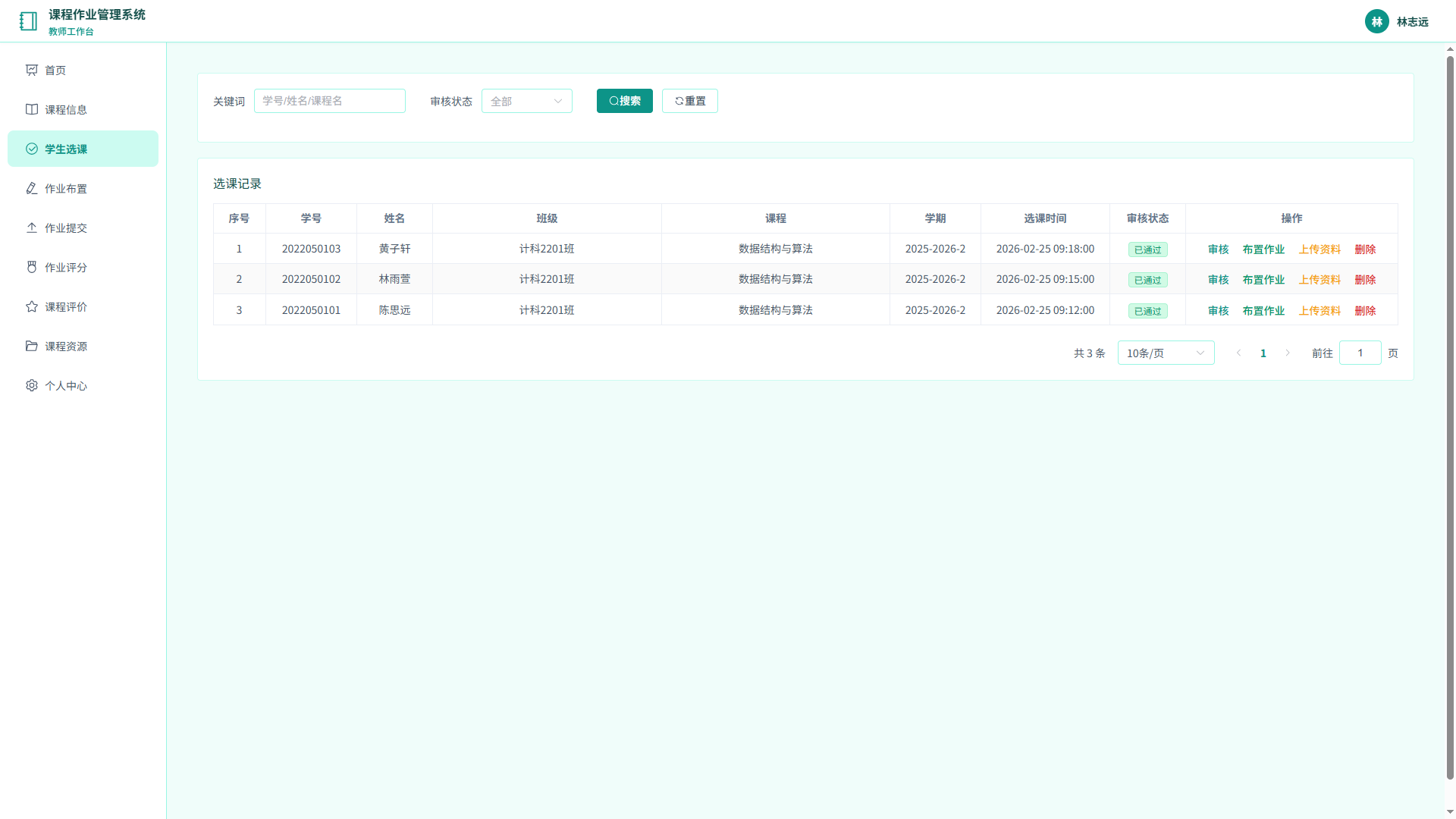Go to next page arrow
The width and height of the screenshot is (1456, 819).
(x=1288, y=353)
